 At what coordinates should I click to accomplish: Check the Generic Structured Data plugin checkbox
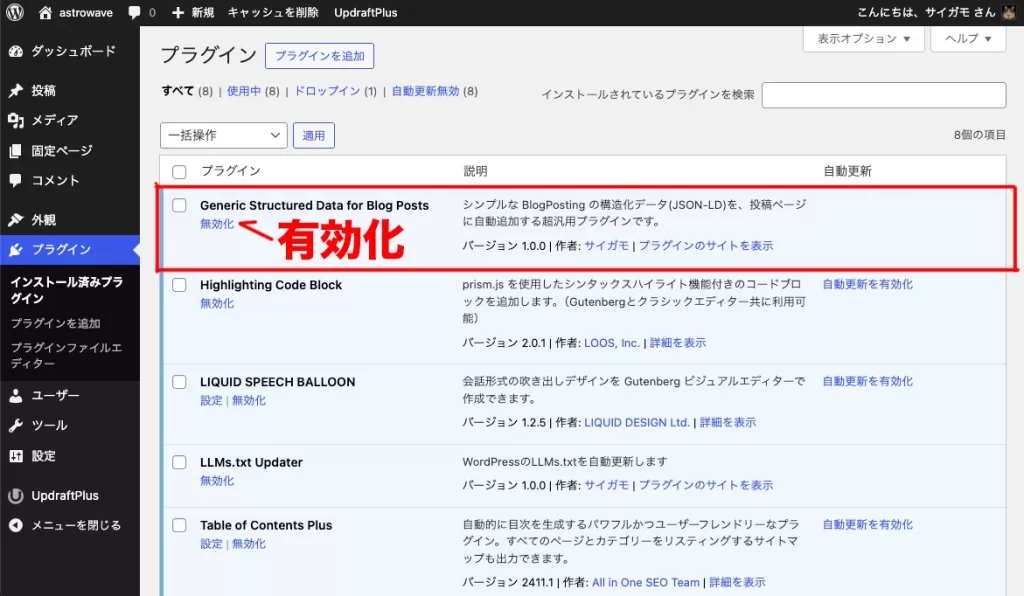tap(179, 204)
